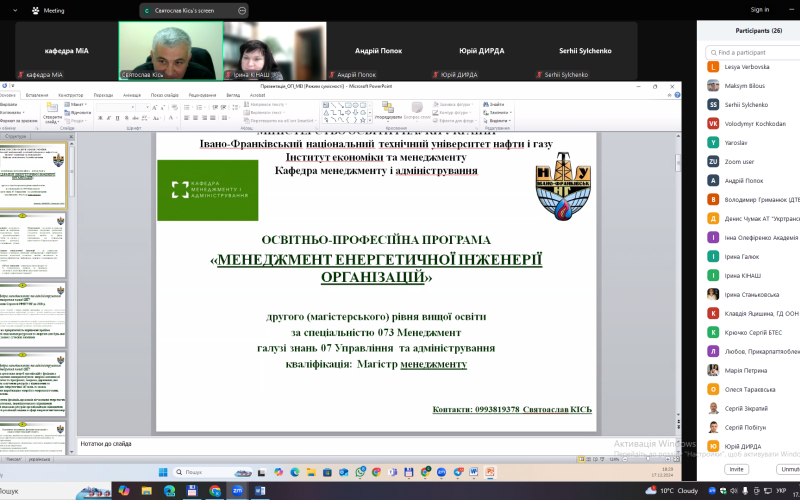The image size is (800, 500).
Task: Open Святослав Кісь's screen options ellipsis
Action: coord(242,10)
